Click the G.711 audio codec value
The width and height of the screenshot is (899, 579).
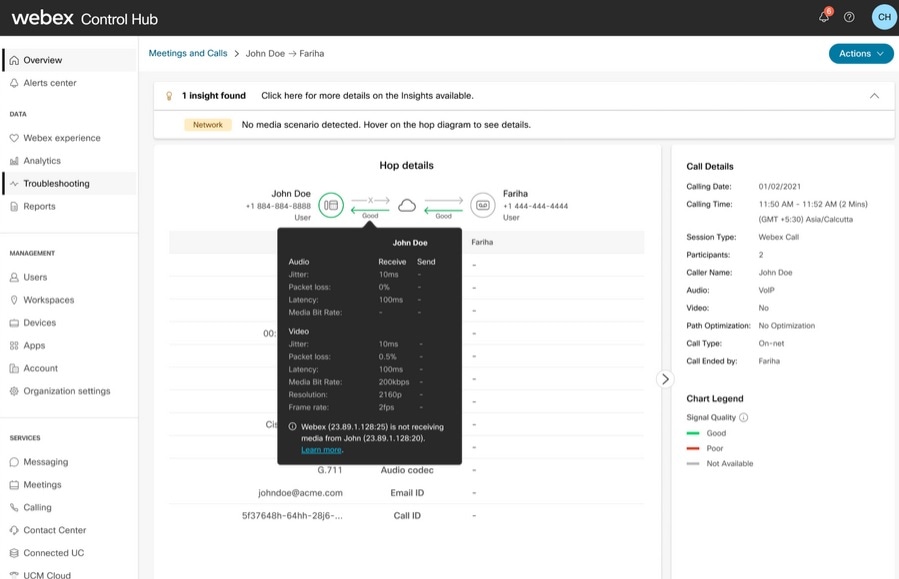[330, 470]
